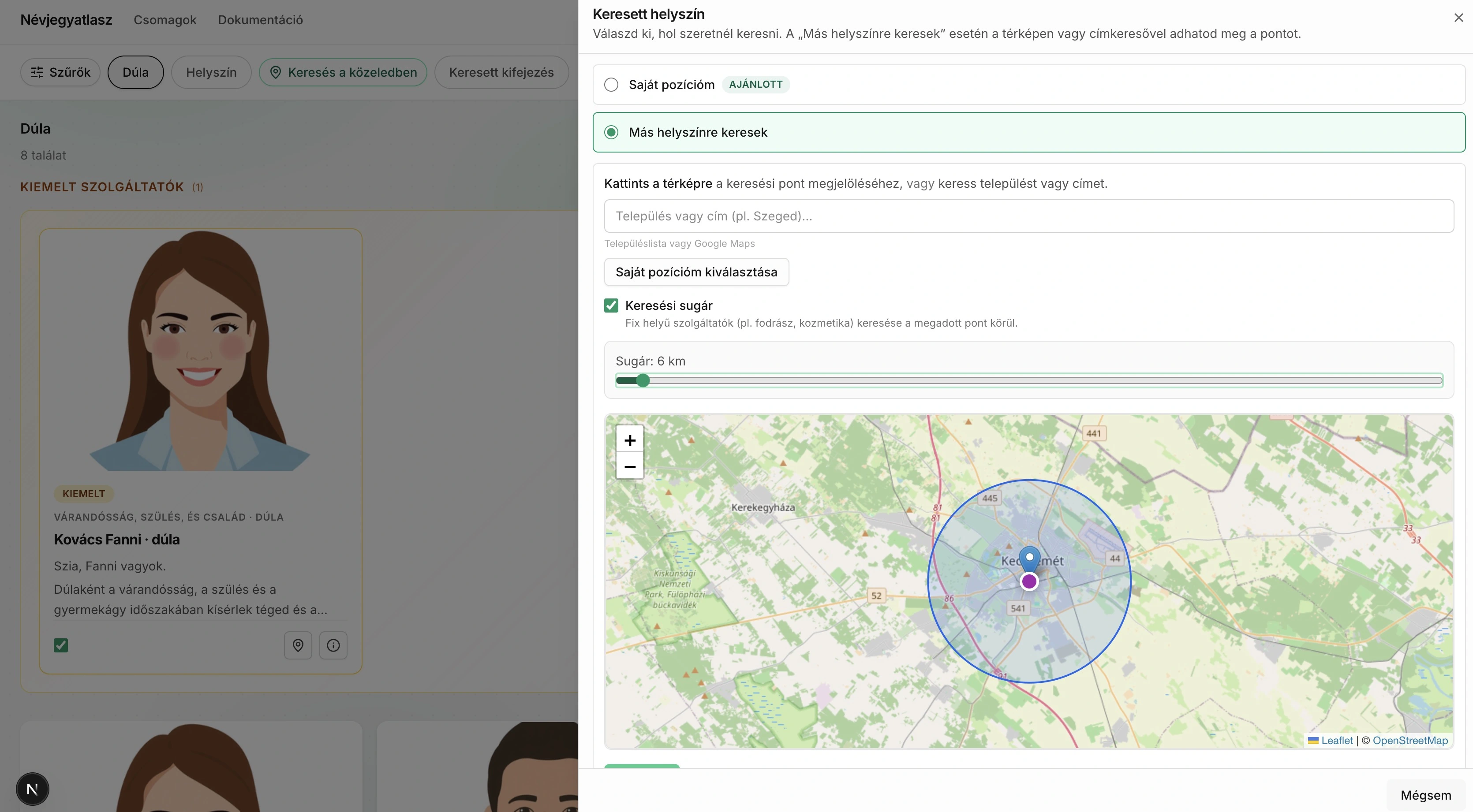This screenshot has width=1473, height=812.
Task: Click the Sugár radius slider handle
Action: [x=643, y=380]
